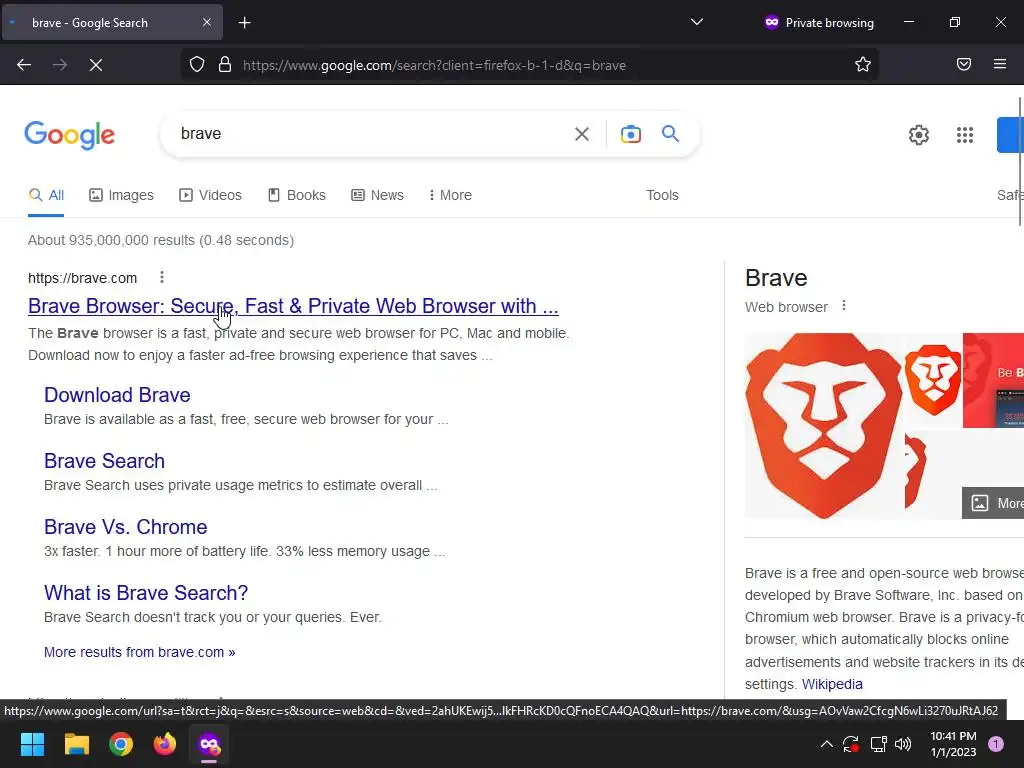Submit search with magnifying glass icon
1024x768 pixels.
pyautogui.click(x=670, y=134)
